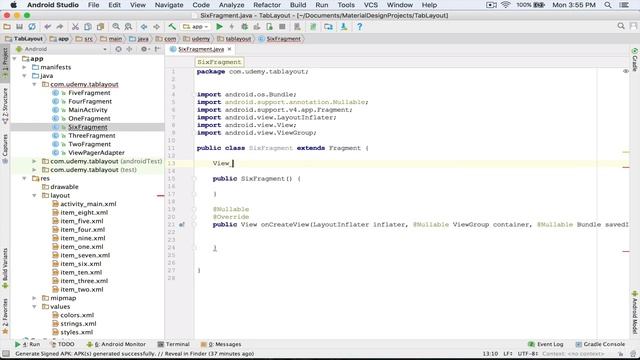The height and width of the screenshot is (360, 640).
Task: Open the Analyze menu
Action: (231, 5)
